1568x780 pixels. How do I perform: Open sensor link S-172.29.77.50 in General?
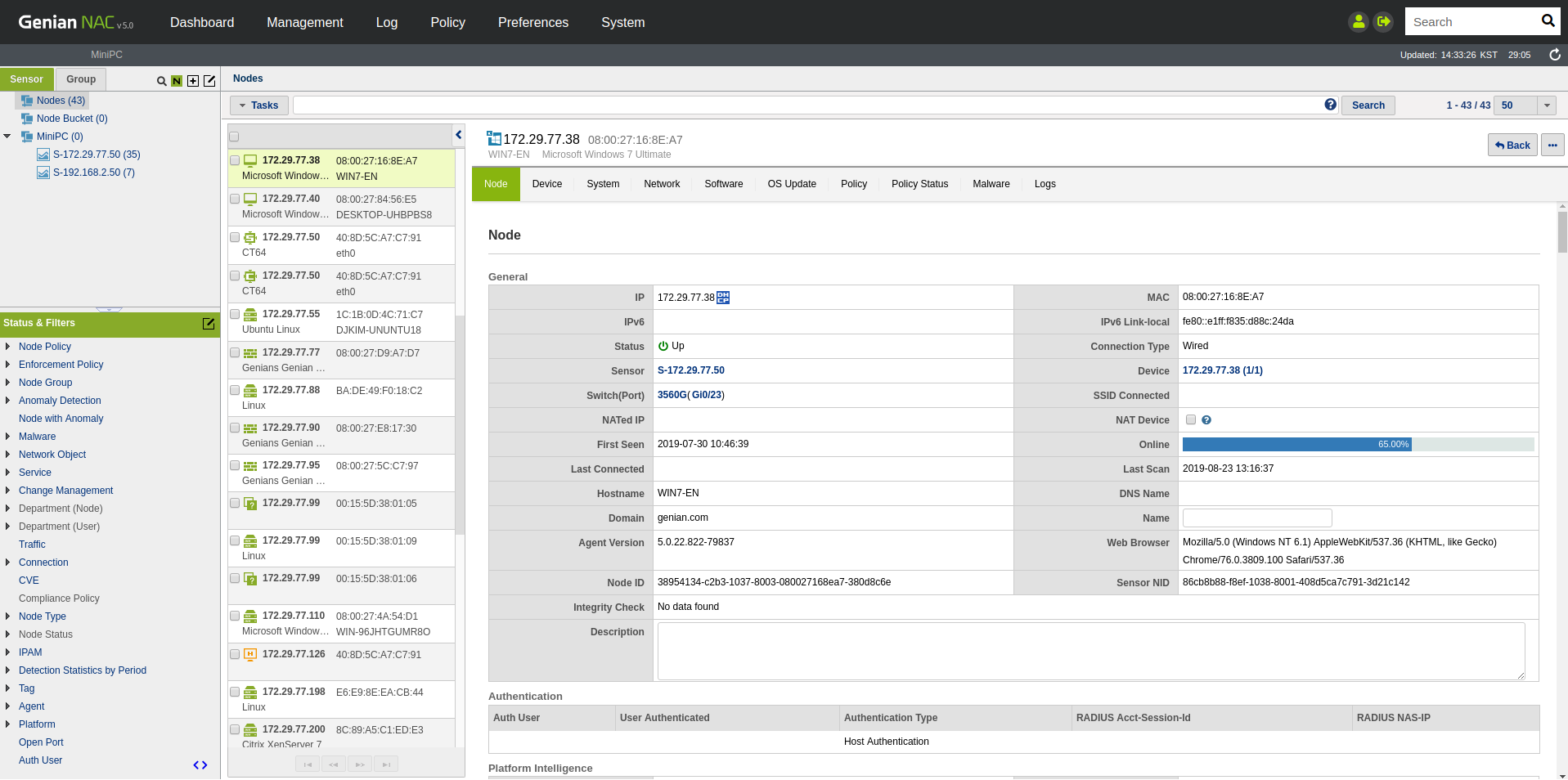click(x=690, y=370)
